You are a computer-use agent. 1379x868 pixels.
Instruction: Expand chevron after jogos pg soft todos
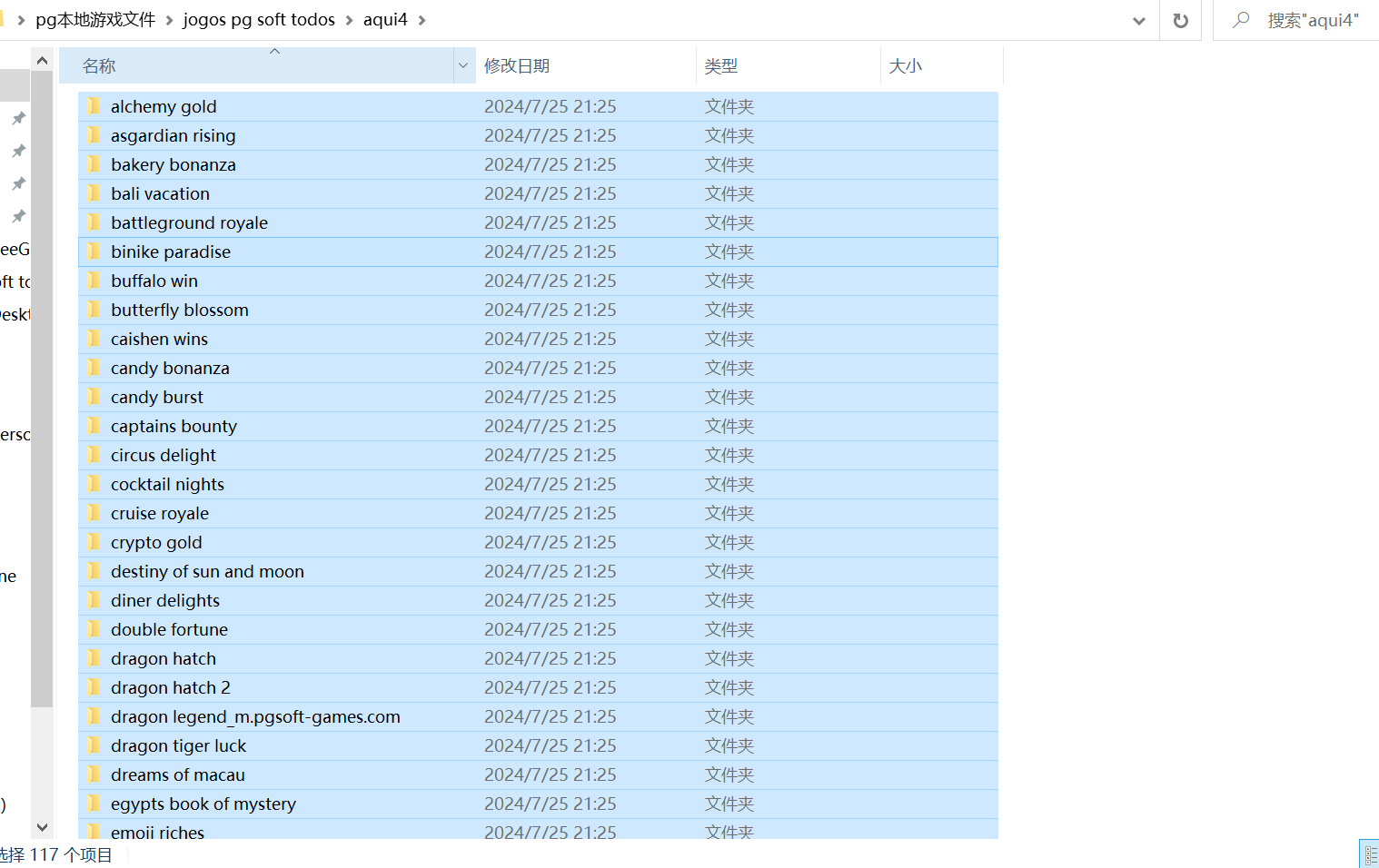point(350,20)
